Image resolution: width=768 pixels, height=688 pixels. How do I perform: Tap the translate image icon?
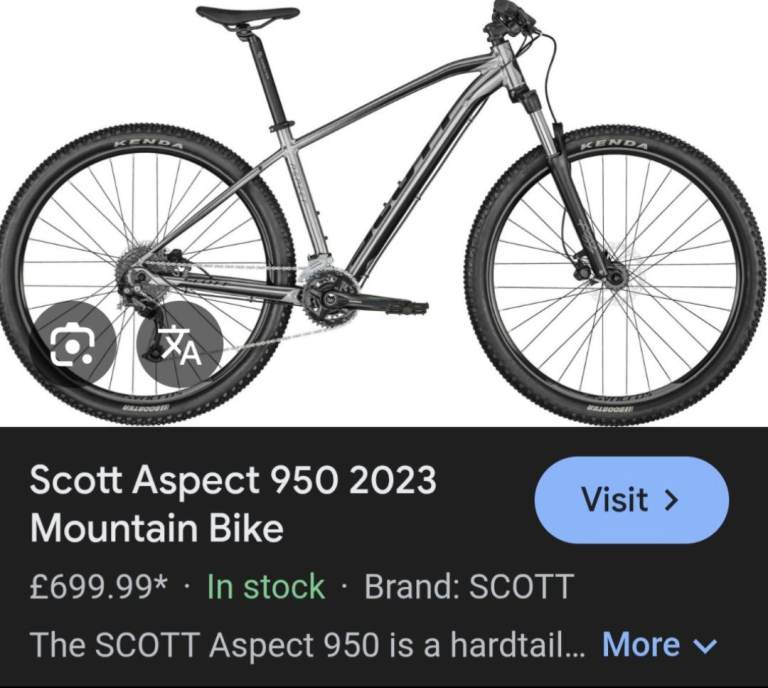181,343
